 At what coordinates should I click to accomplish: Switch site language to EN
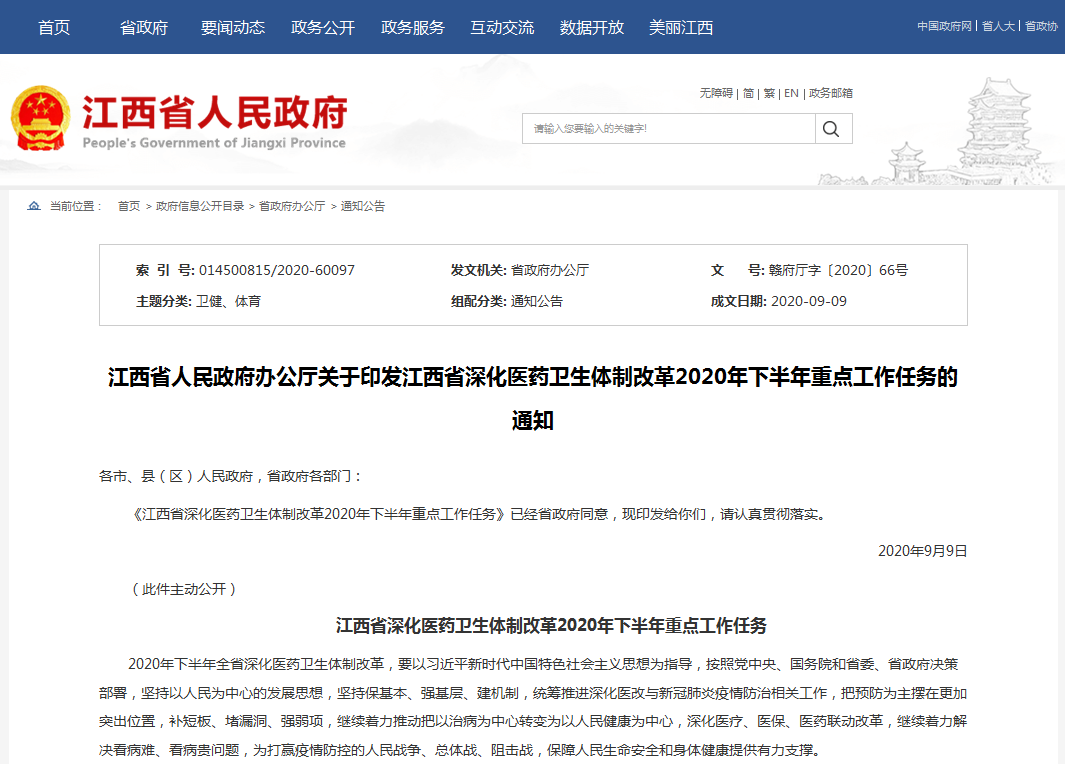[791, 93]
